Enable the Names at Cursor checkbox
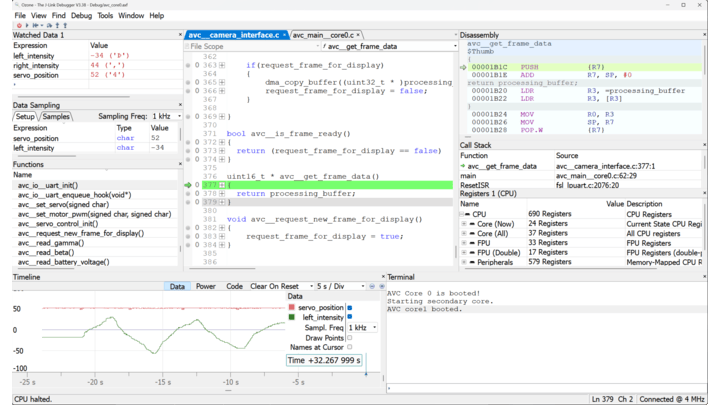Viewport: 720px width, 405px height. [350, 347]
